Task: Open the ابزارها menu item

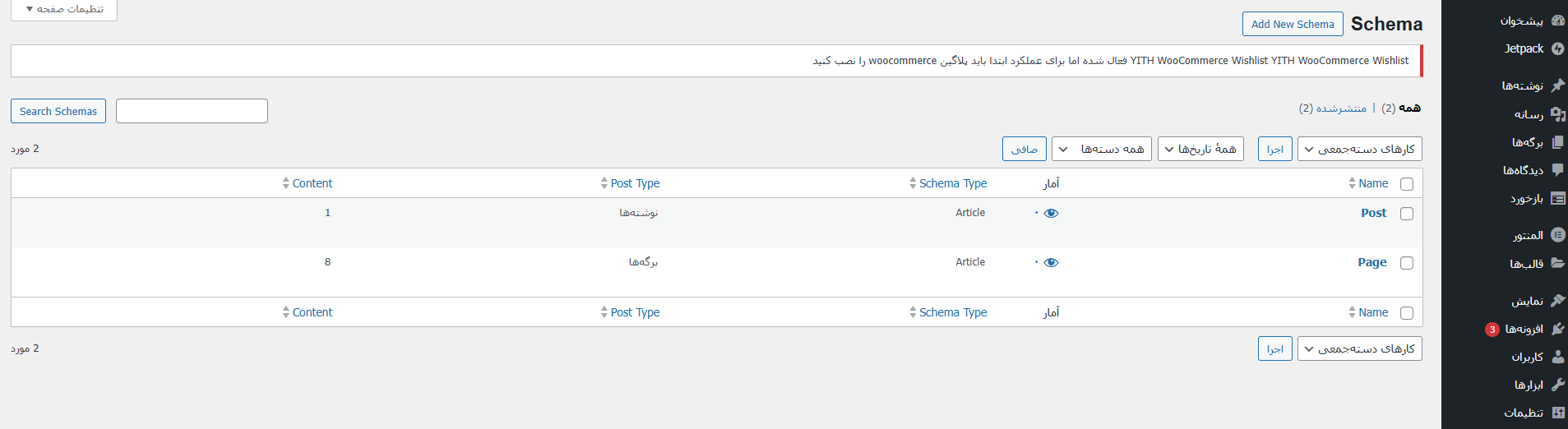Action: (x=1529, y=385)
